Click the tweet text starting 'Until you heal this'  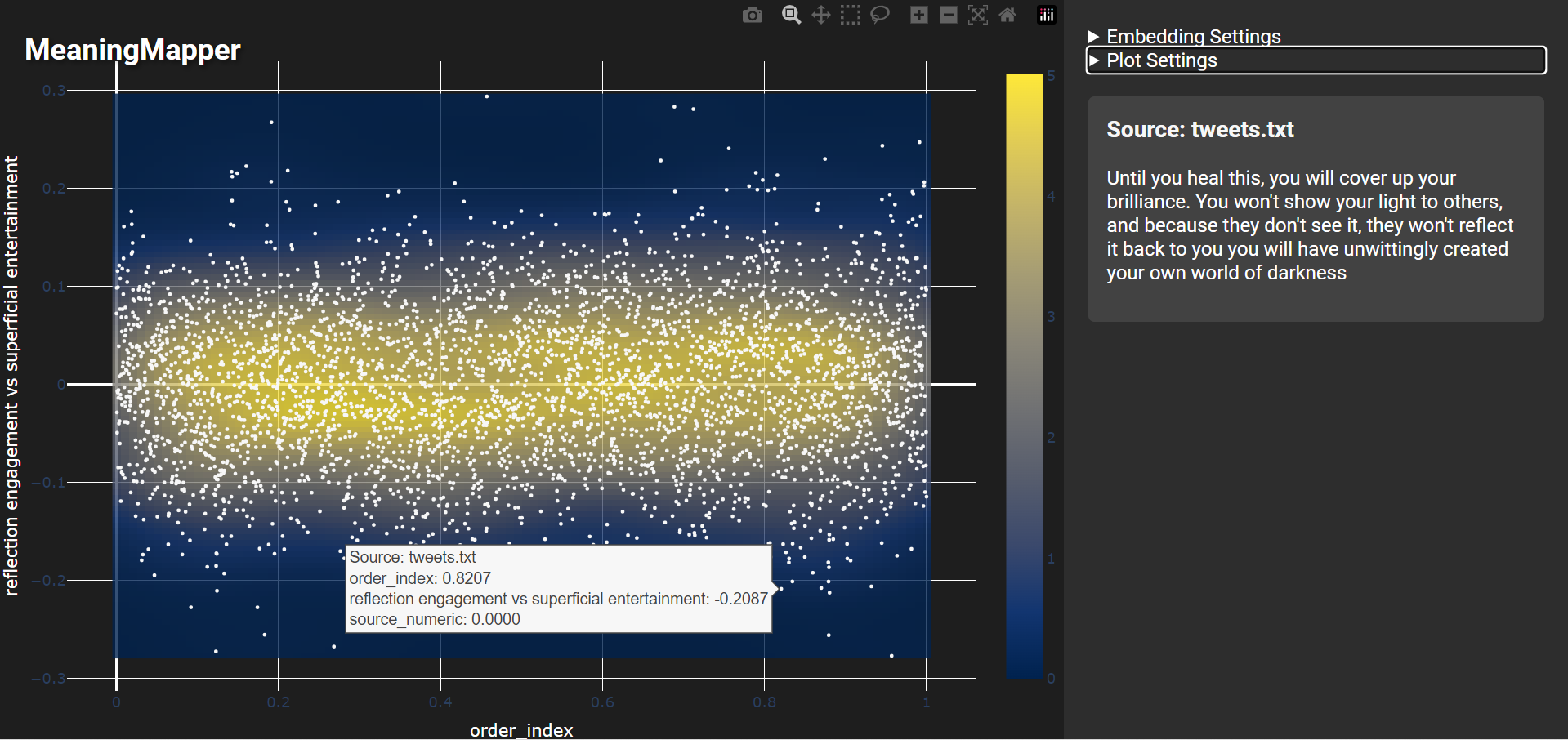(x=1310, y=225)
